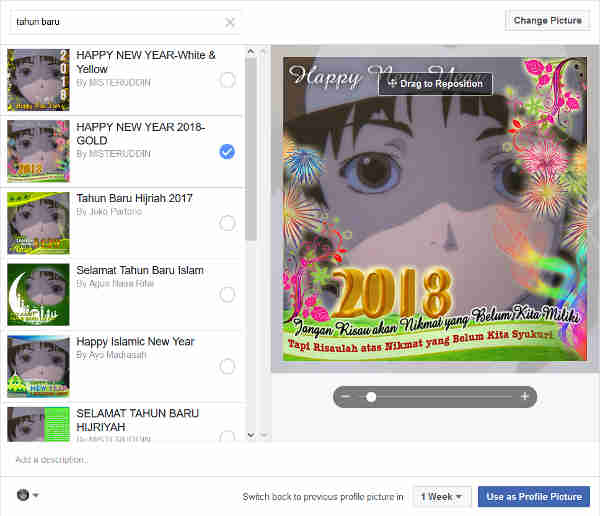This screenshot has height=516, width=600.
Task: Open the Selamat Tahun Baru Islam thumbnail
Action: pos(39,294)
